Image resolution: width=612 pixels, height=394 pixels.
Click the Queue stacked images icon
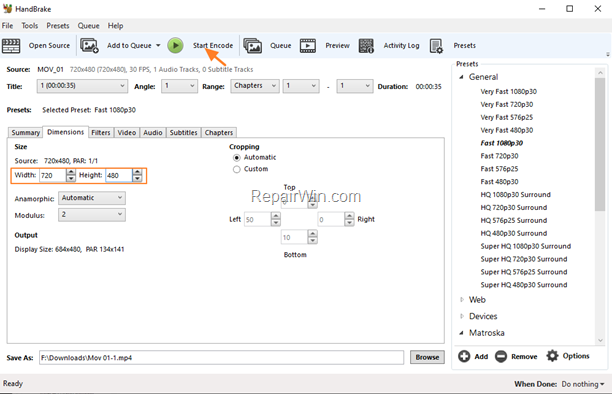(253, 46)
